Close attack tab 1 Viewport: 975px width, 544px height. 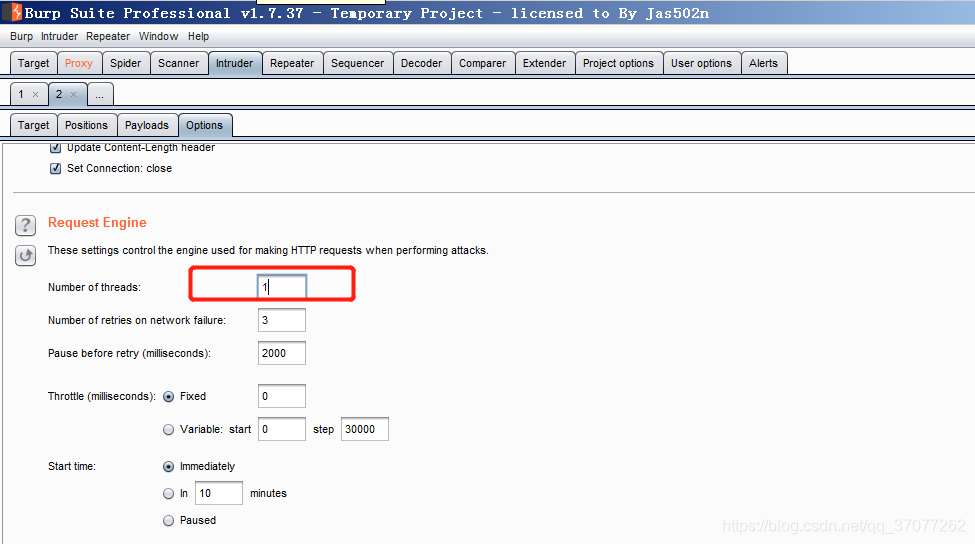click(x=35, y=95)
